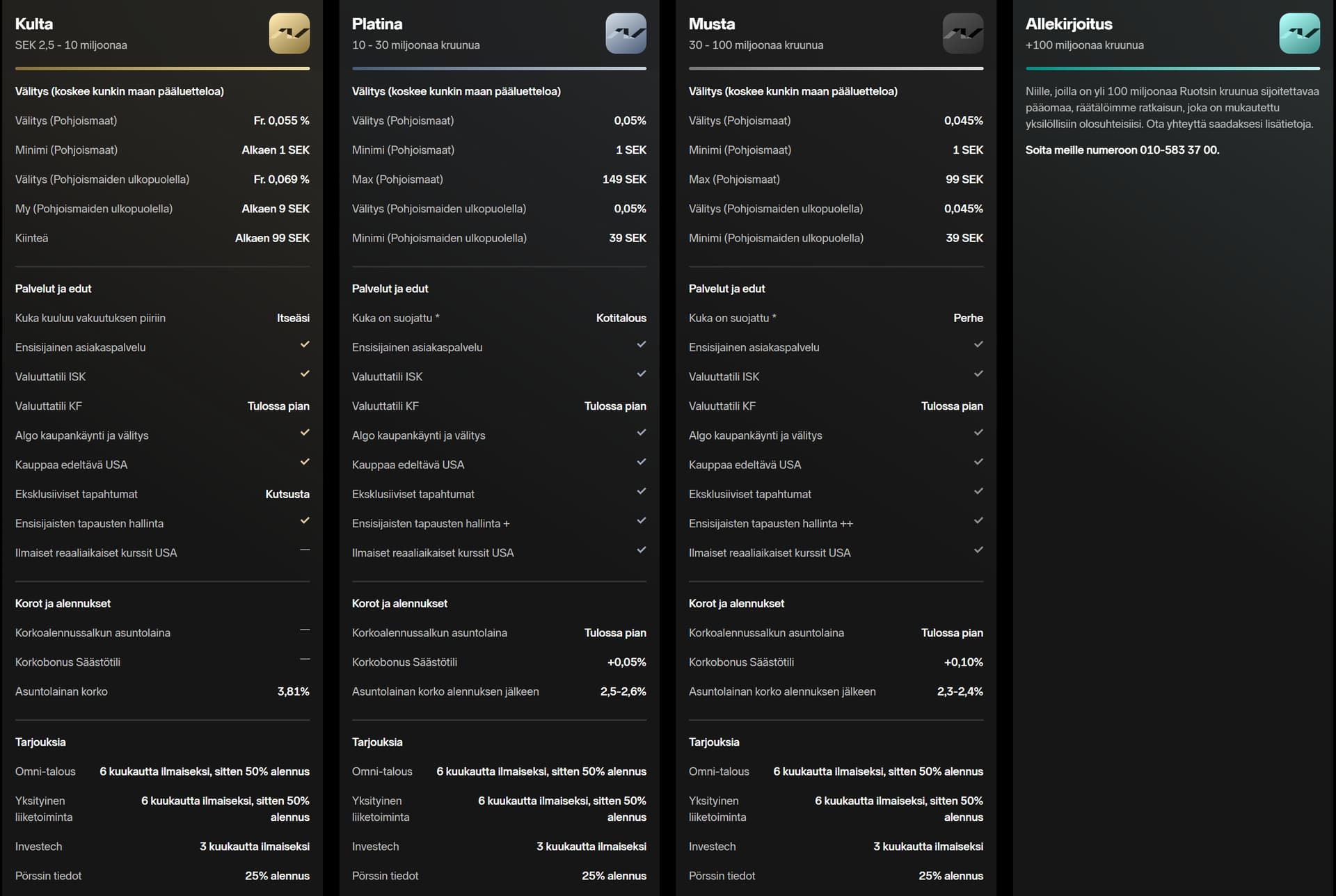
Task: Click Kulta's Ensisijaisten tapausten hallinta checkmark
Action: coord(305,520)
